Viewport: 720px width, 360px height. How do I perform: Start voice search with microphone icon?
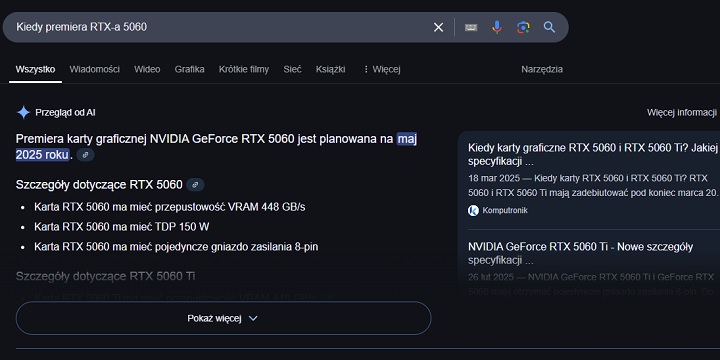pos(497,28)
